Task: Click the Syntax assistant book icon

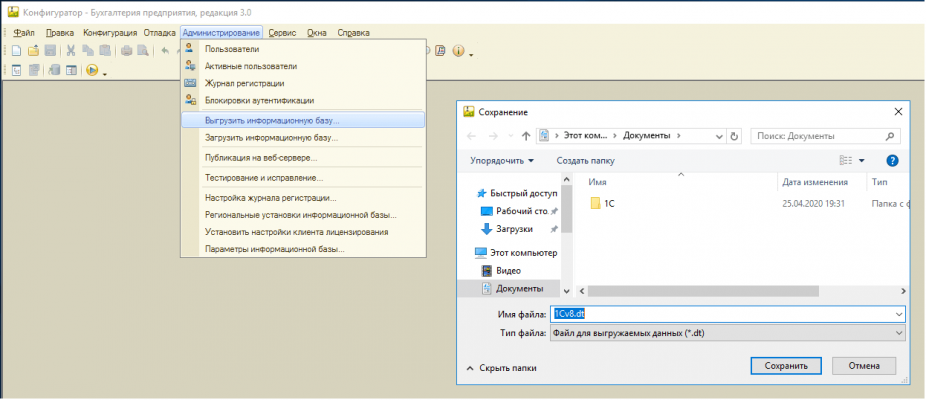Action: (x=440, y=51)
